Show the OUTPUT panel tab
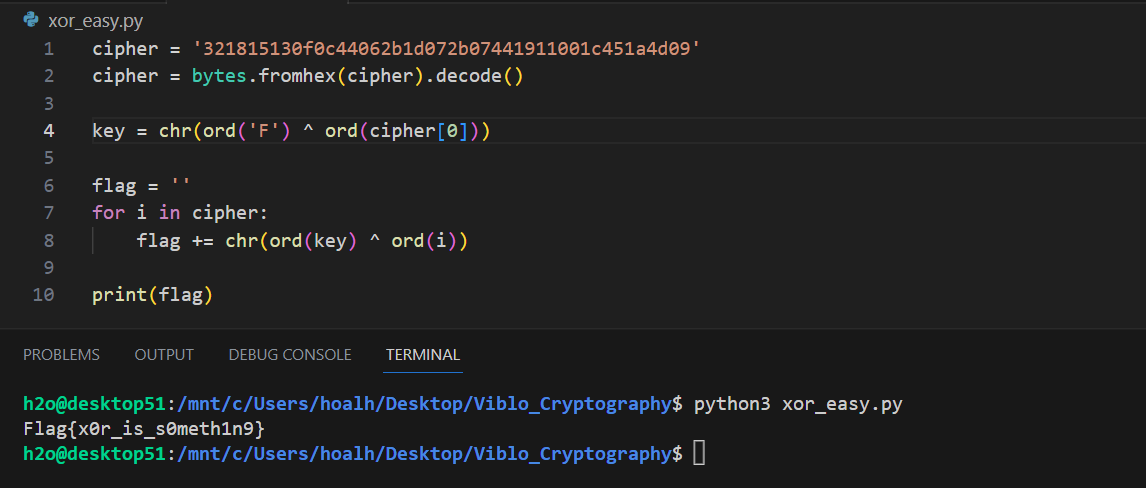The image size is (1146, 488). 164,354
